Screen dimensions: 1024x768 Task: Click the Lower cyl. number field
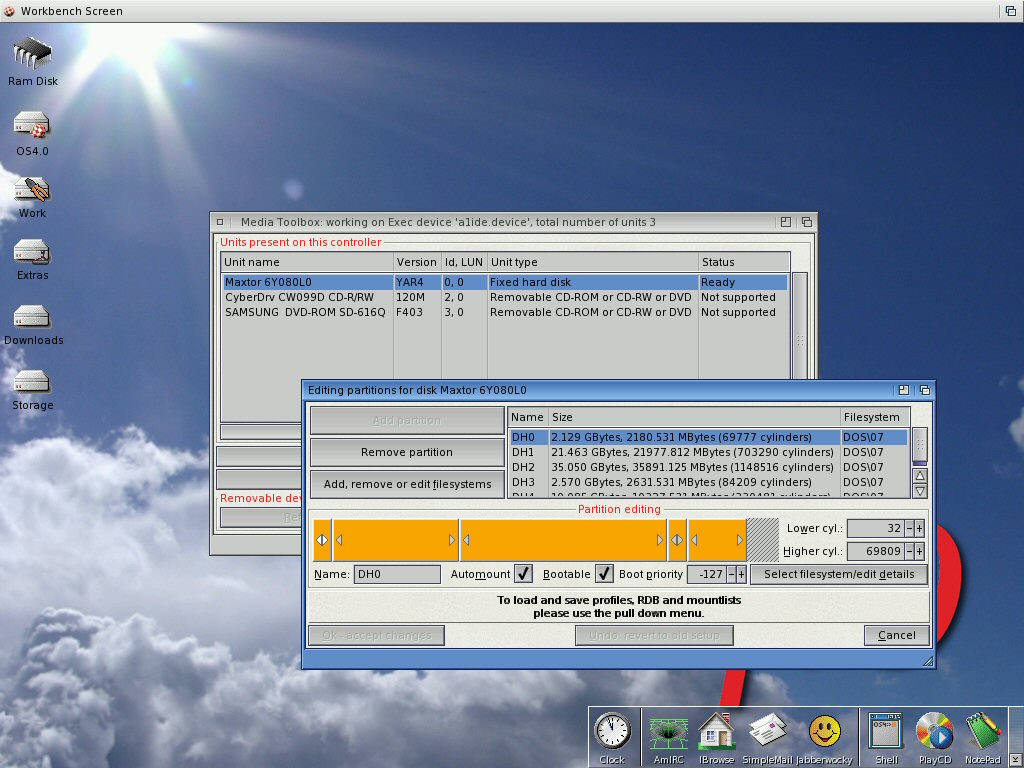point(876,528)
